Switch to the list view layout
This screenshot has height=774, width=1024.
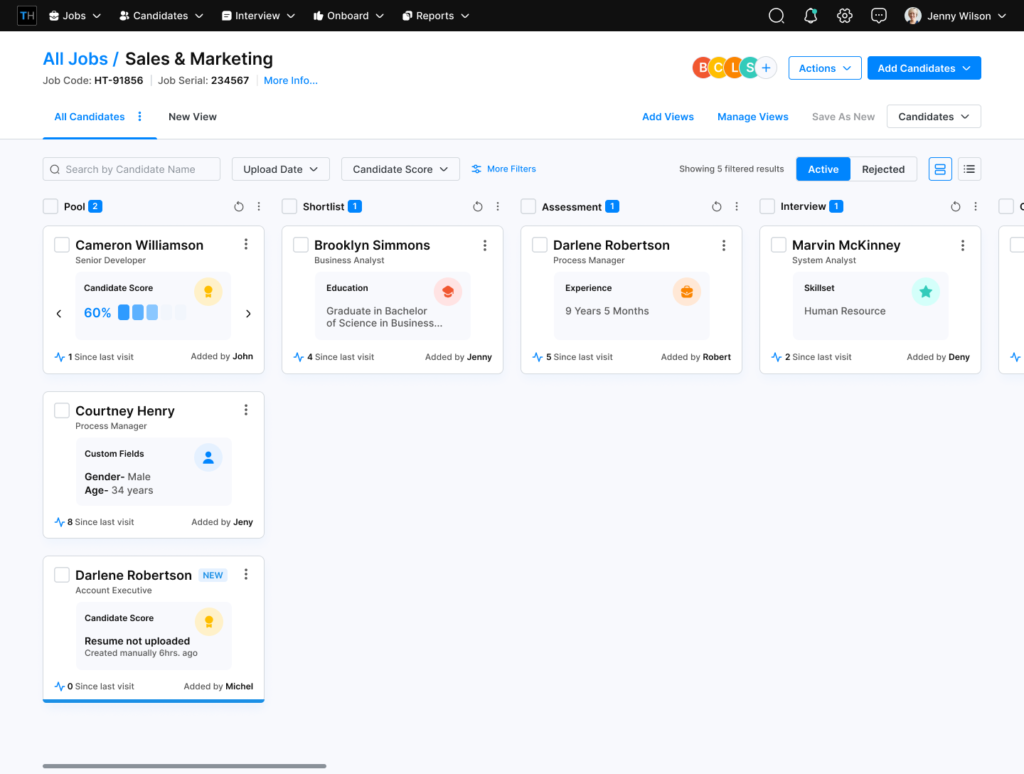[968, 168]
